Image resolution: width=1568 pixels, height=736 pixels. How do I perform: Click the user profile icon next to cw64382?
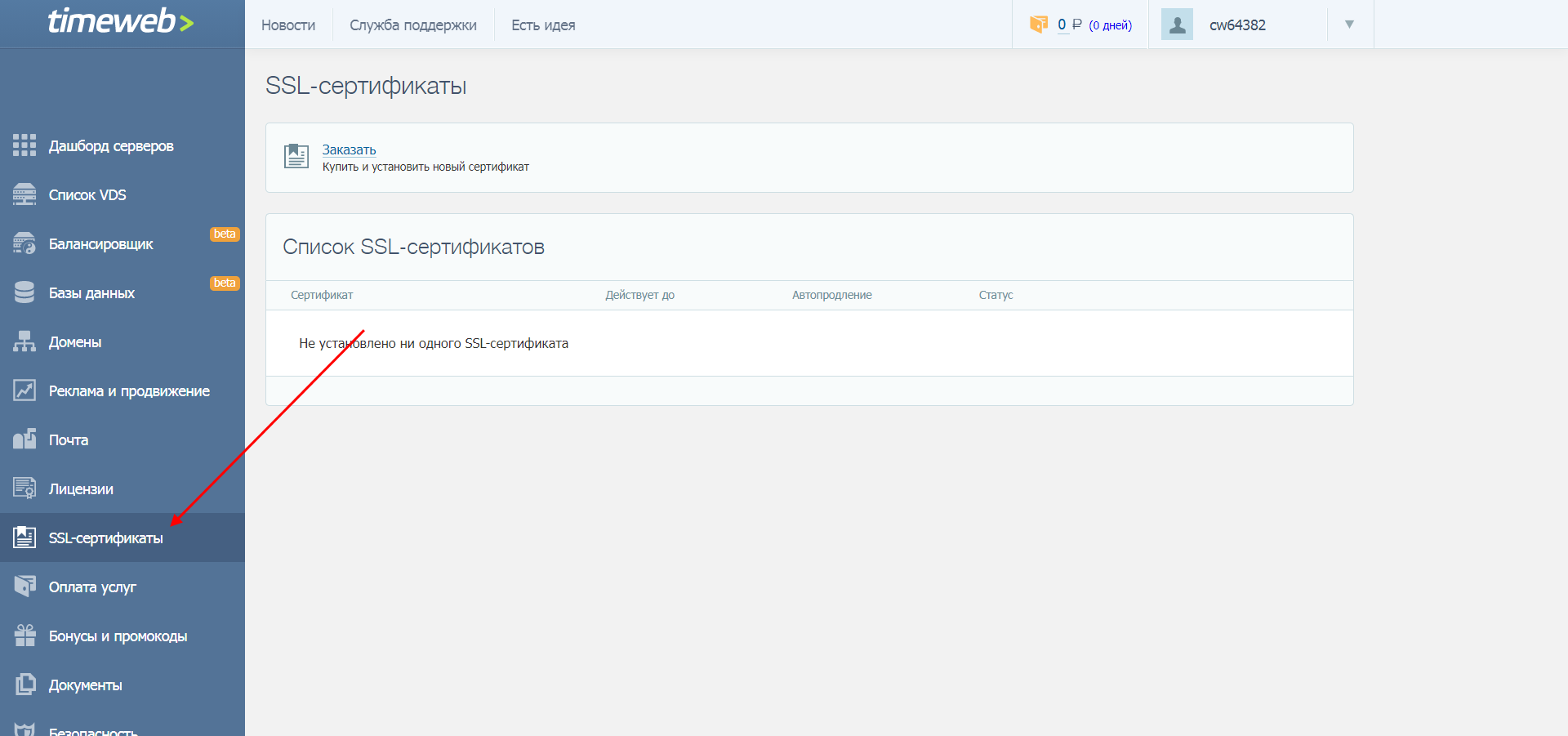(x=1177, y=24)
